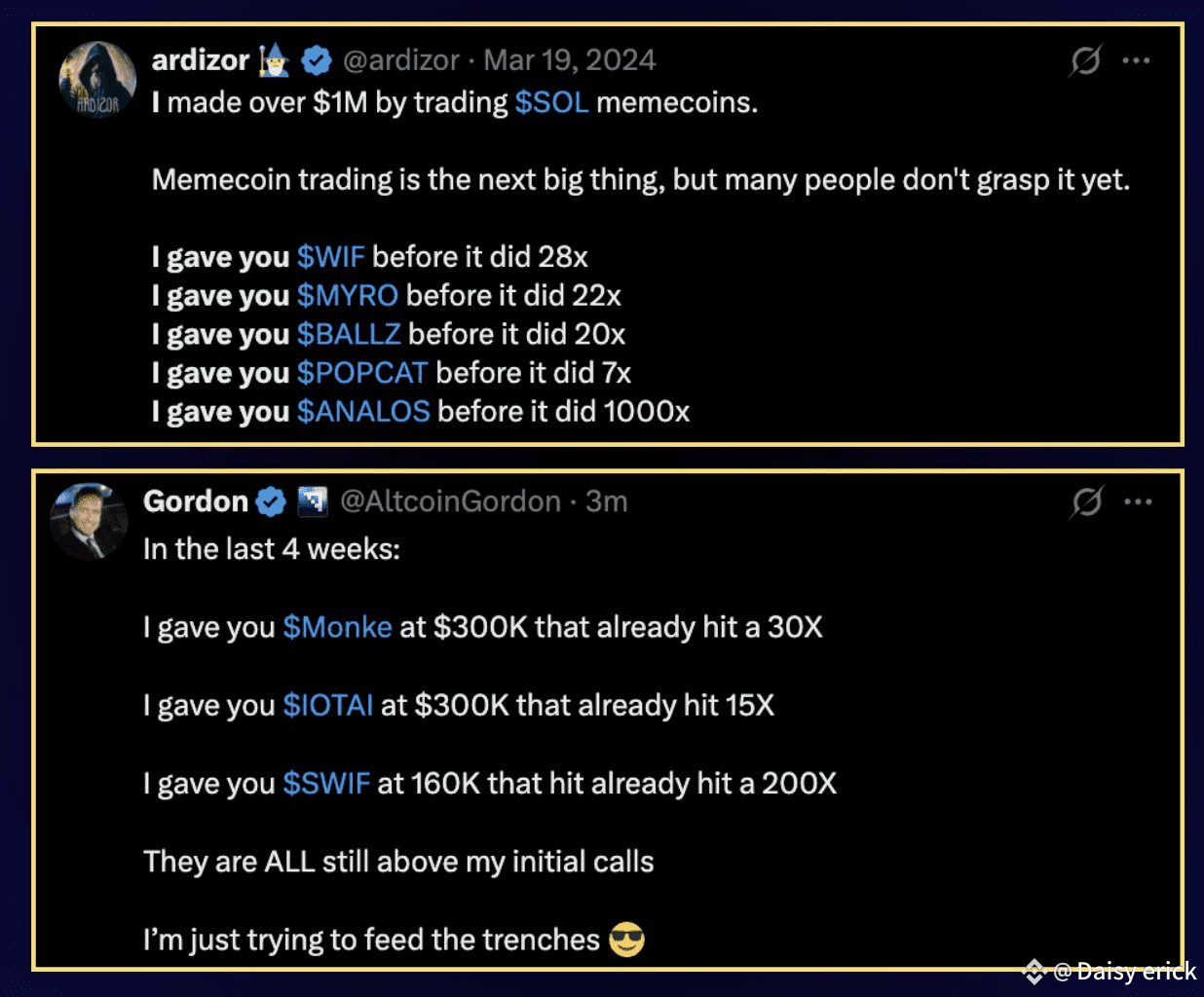
Task: Open the more options menu on Gordon's tweet
Action: (1138, 501)
